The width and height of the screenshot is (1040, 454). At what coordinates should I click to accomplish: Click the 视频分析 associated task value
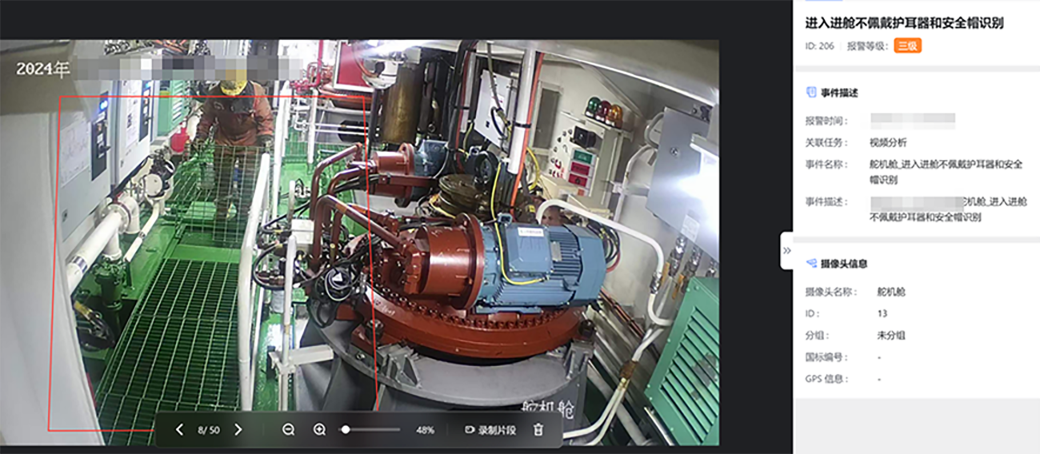click(888, 142)
